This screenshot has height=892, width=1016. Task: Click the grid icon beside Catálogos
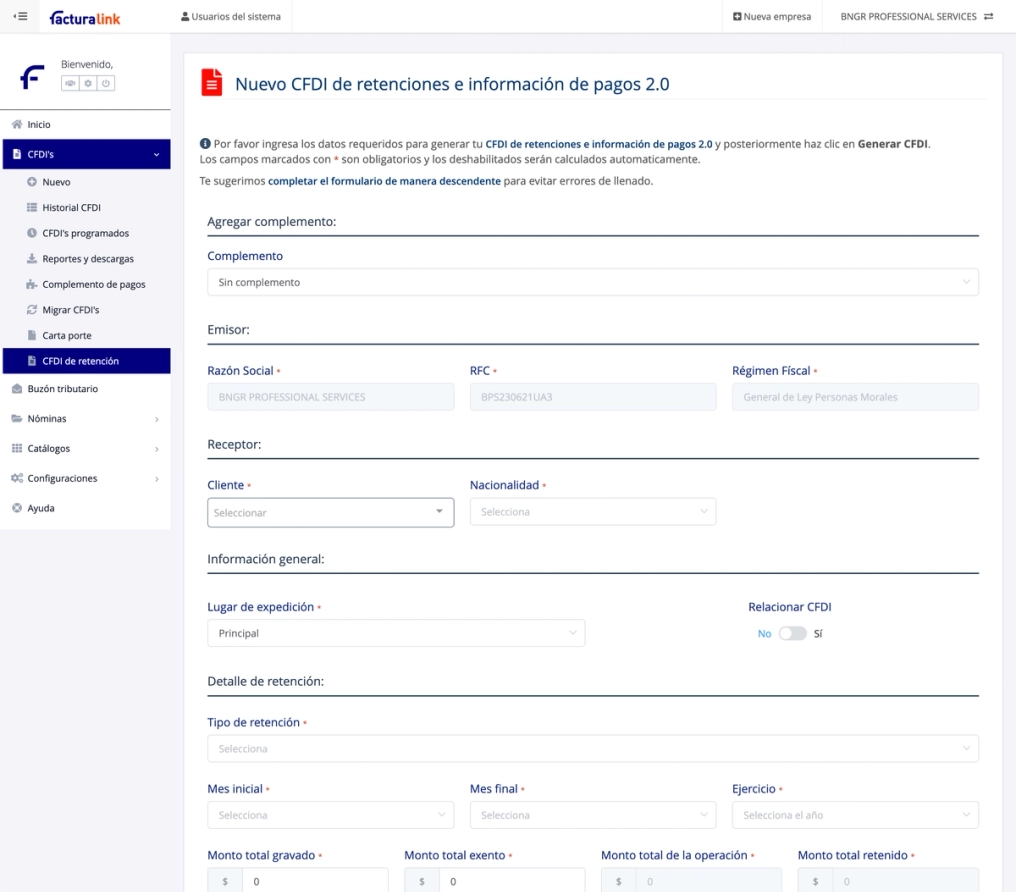[x=17, y=448]
